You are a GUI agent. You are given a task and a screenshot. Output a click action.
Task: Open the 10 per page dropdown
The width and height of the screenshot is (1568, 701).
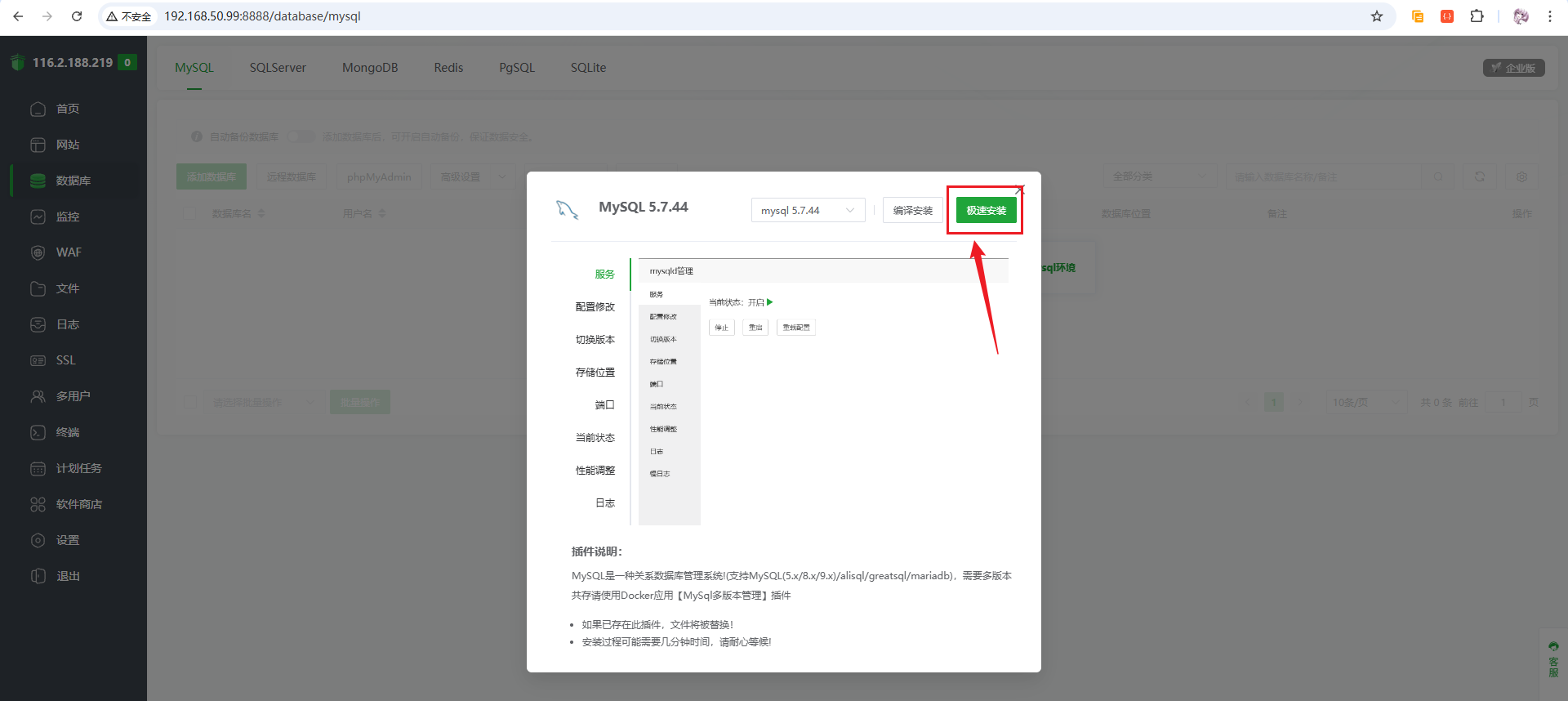pyautogui.click(x=1363, y=402)
